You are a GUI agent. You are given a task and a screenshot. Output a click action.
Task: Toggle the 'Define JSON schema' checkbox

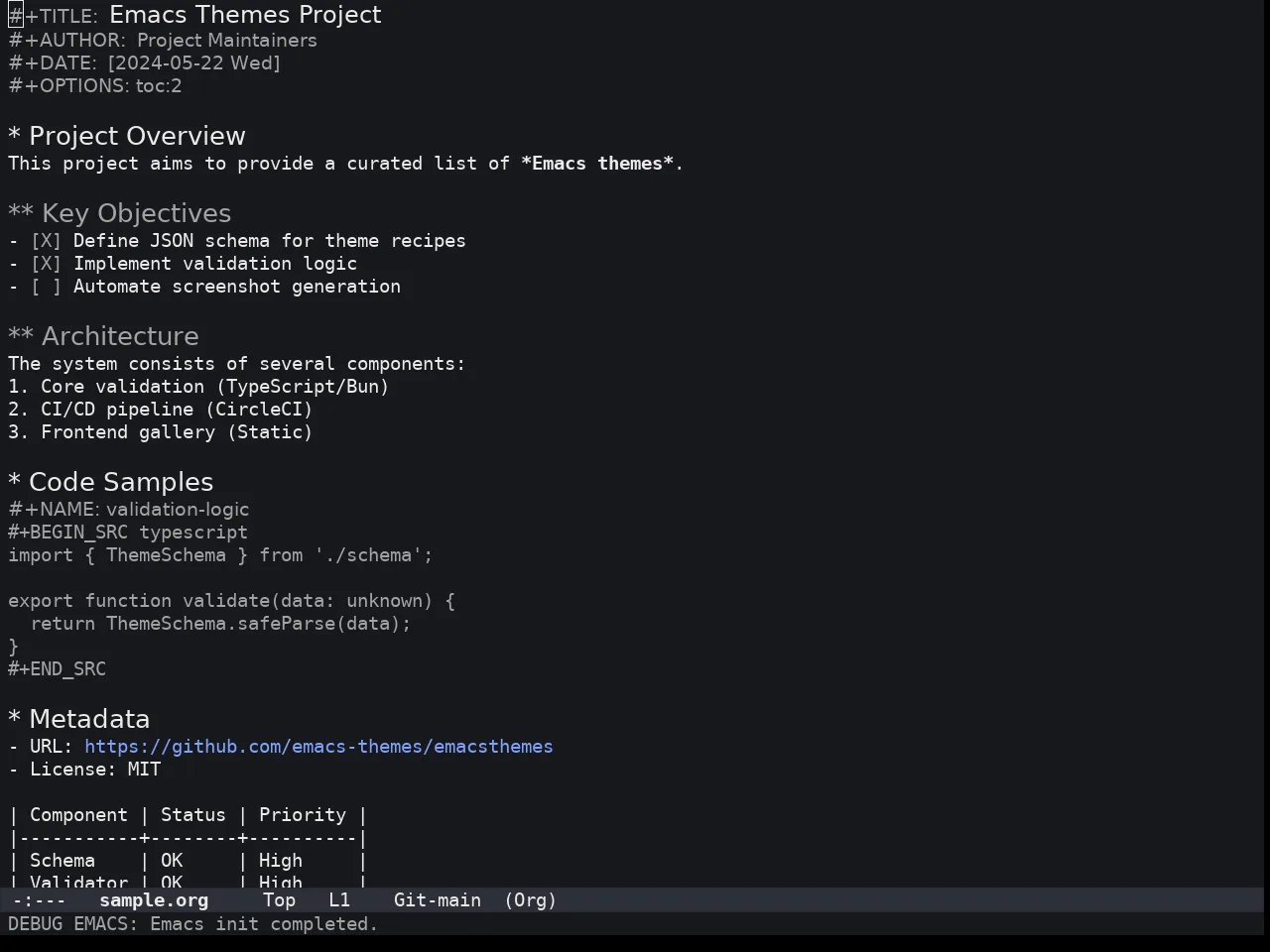coord(46,241)
